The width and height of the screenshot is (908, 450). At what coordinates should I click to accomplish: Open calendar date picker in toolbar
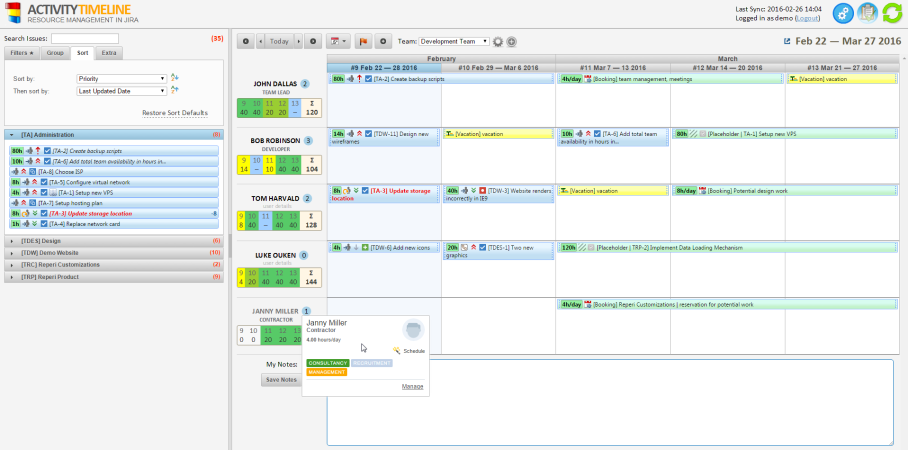[x=339, y=41]
